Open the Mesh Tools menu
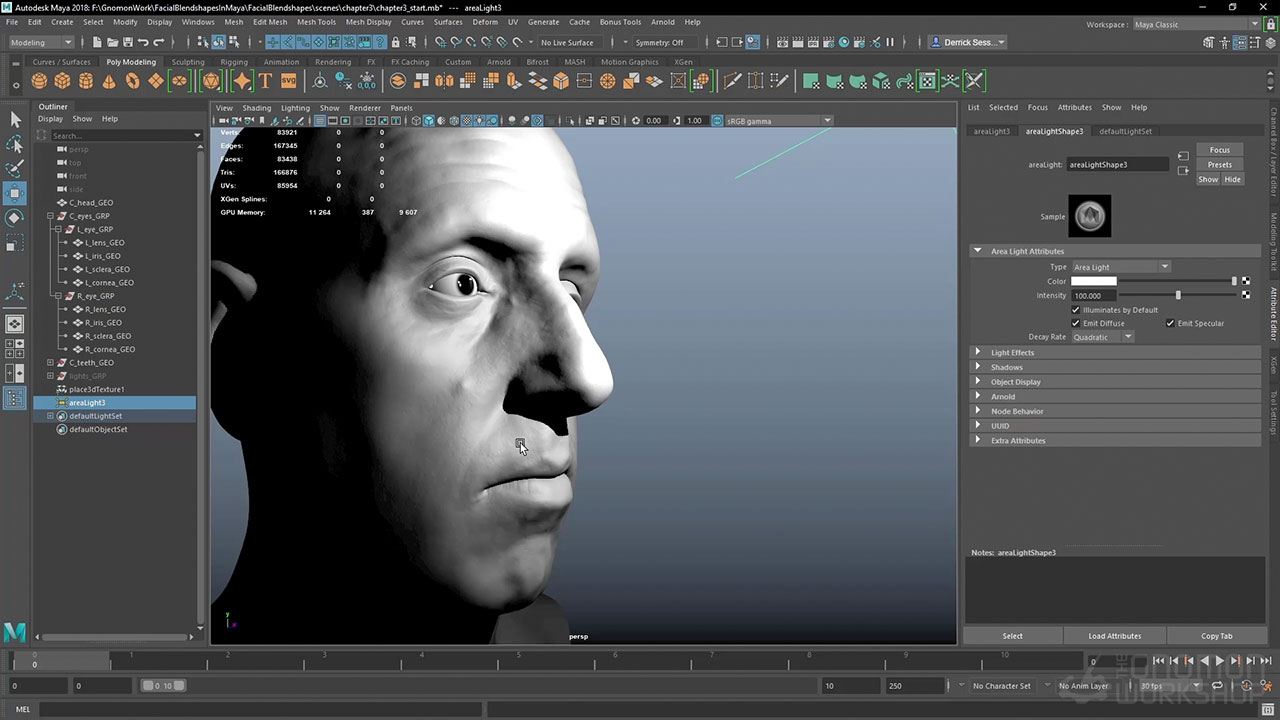The width and height of the screenshot is (1280, 720). 316,22
